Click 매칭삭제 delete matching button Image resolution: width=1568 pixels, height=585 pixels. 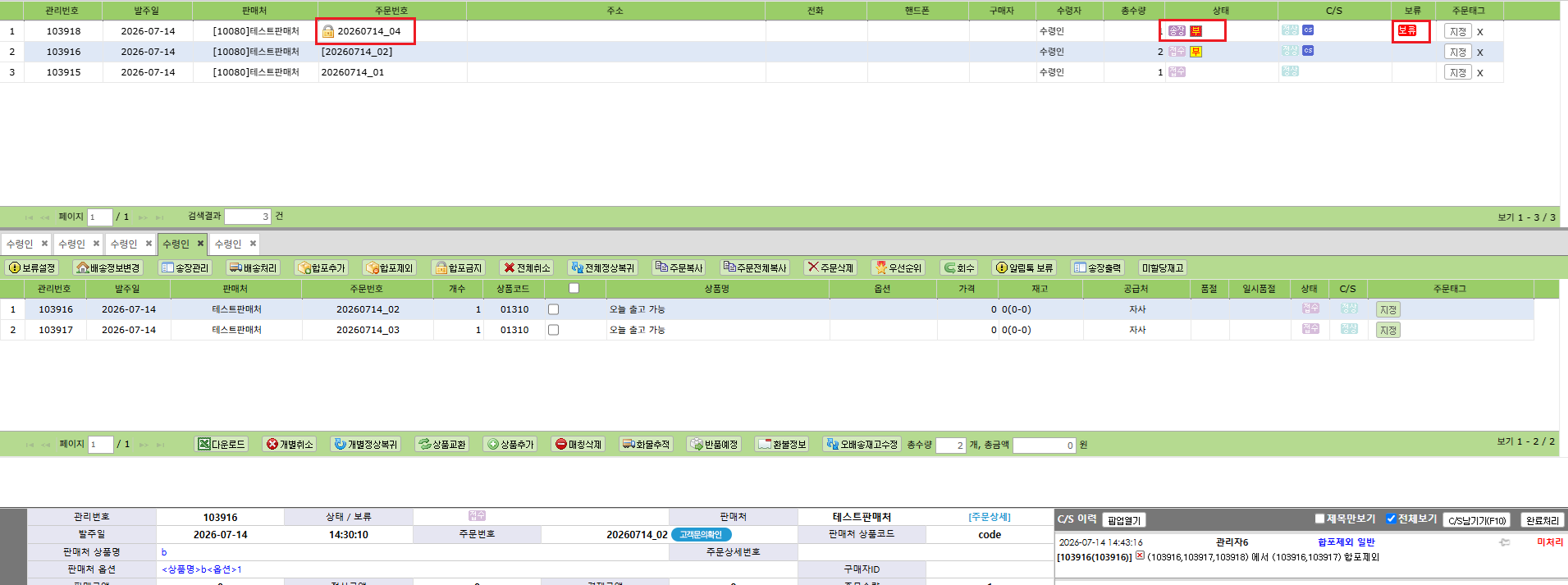tap(578, 444)
